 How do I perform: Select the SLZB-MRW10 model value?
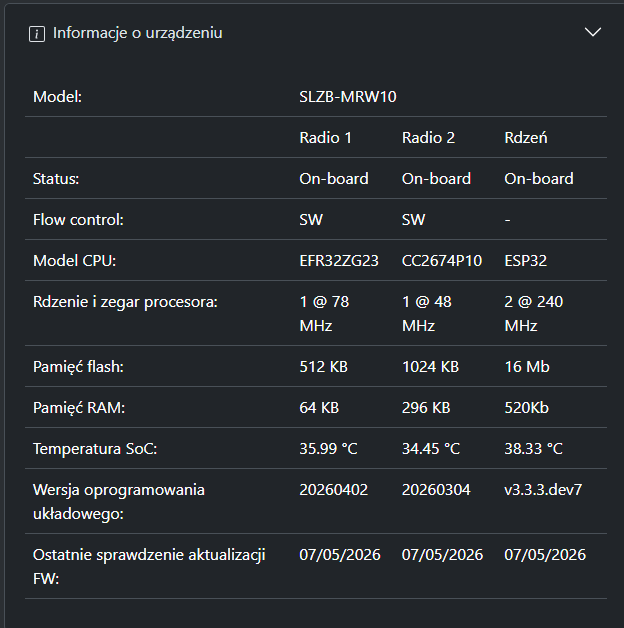pos(348,97)
